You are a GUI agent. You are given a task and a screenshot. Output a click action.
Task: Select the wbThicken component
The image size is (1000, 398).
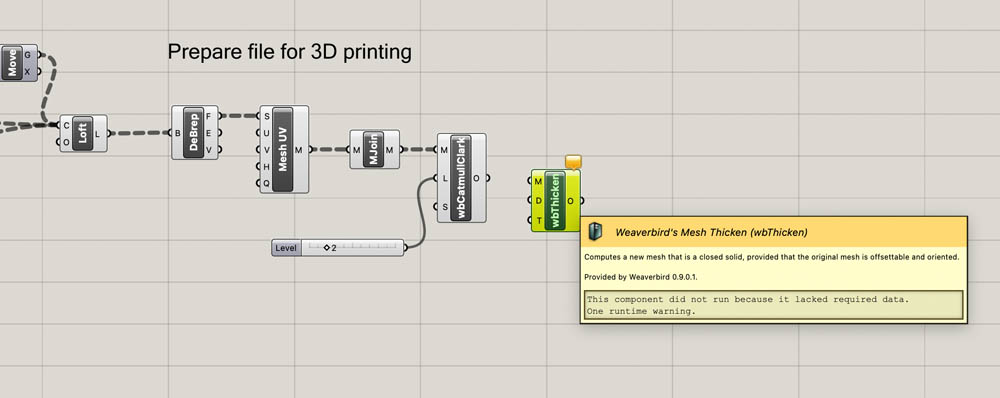555,200
